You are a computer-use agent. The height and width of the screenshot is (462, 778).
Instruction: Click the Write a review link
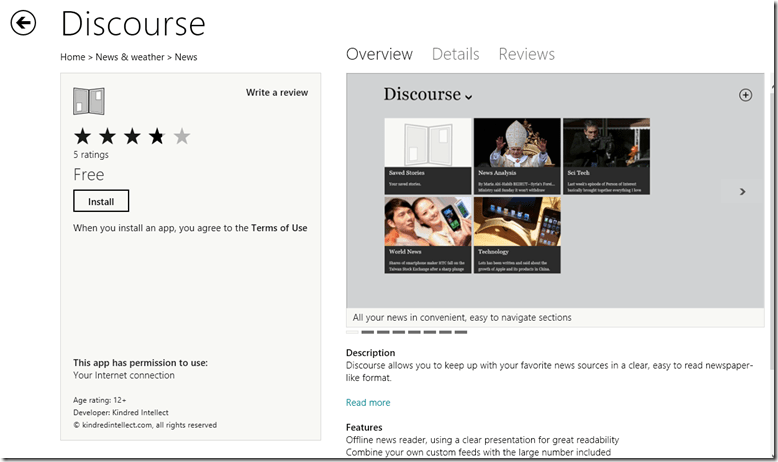click(277, 93)
